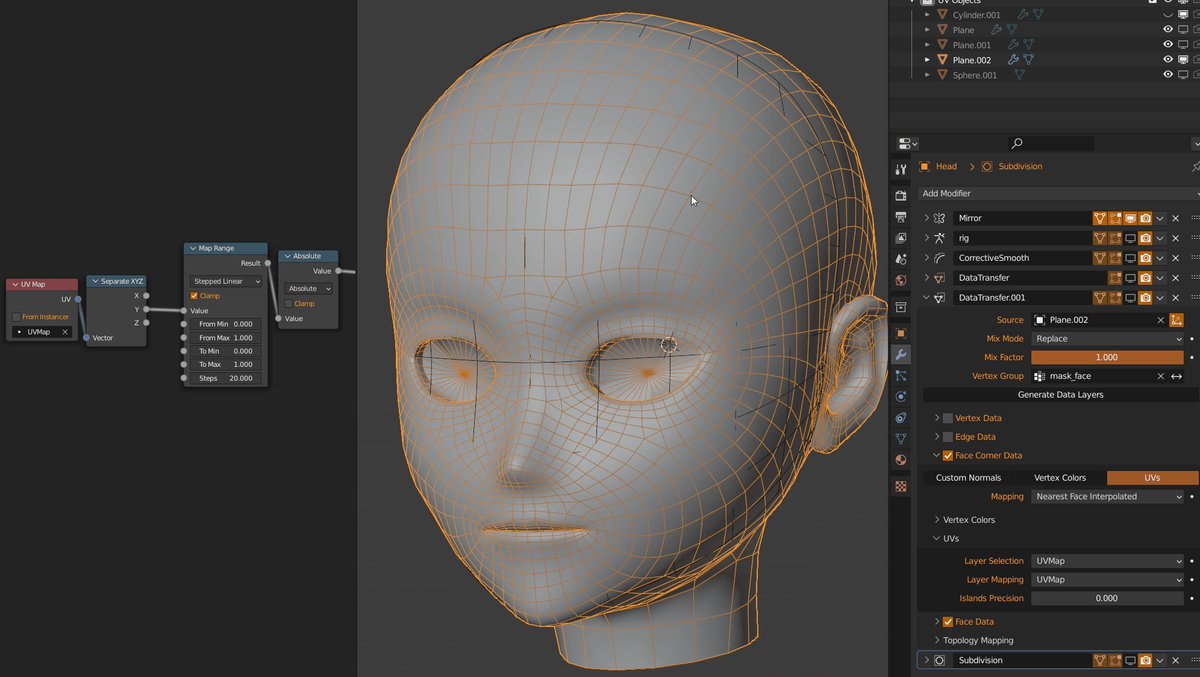Open the Mapping Nearest Face Interpolated dropdown
Viewport: 1200px width, 677px height.
click(1107, 497)
